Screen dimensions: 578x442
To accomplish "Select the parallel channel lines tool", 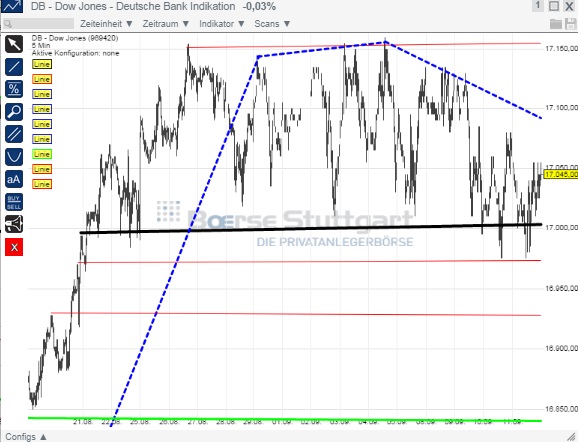I will click(x=14, y=134).
